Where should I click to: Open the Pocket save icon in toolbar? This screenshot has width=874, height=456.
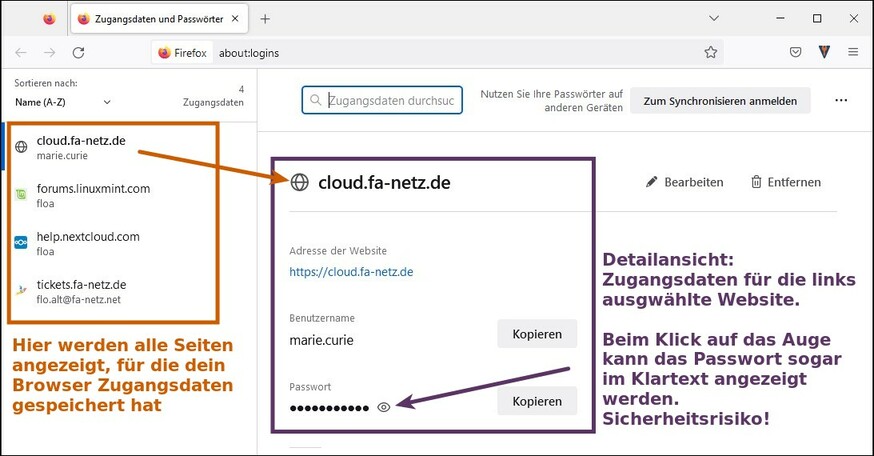click(795, 52)
